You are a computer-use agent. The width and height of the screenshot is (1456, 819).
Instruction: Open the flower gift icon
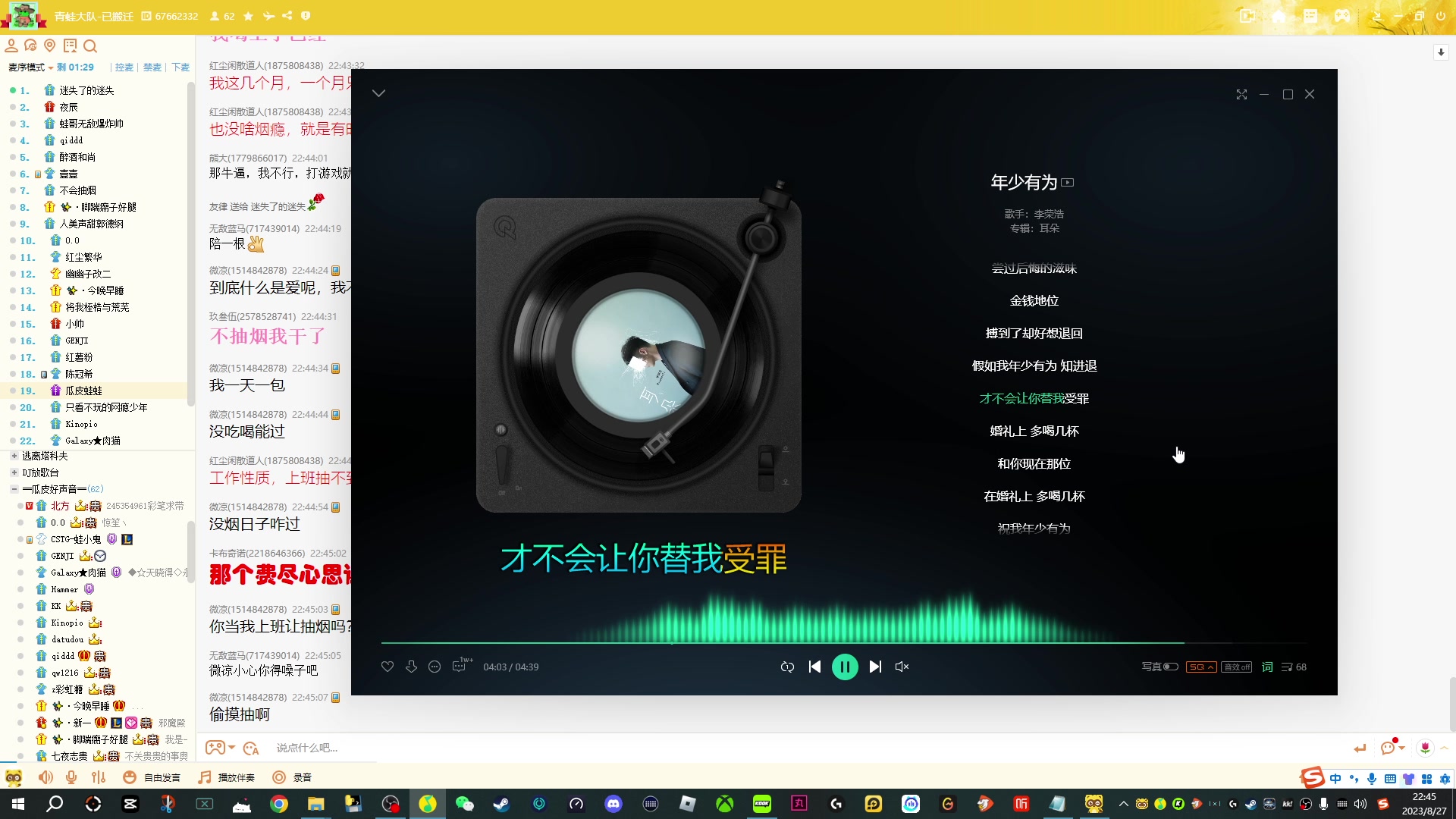point(1425,748)
